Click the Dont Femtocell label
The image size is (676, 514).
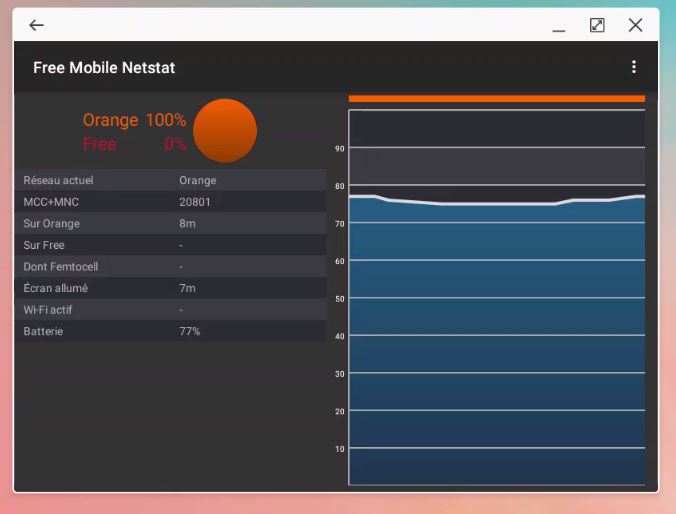pyautogui.click(x=61, y=266)
